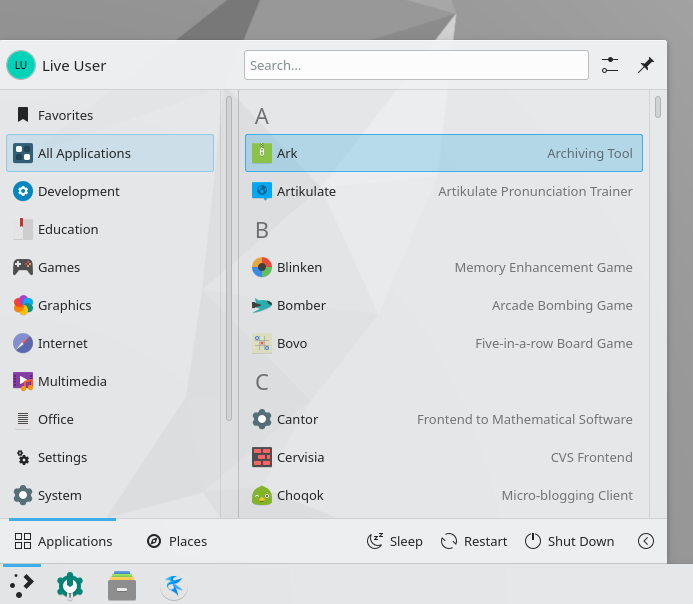This screenshot has height=604, width=693.
Task: Start the Blinken memory game
Action: point(444,267)
